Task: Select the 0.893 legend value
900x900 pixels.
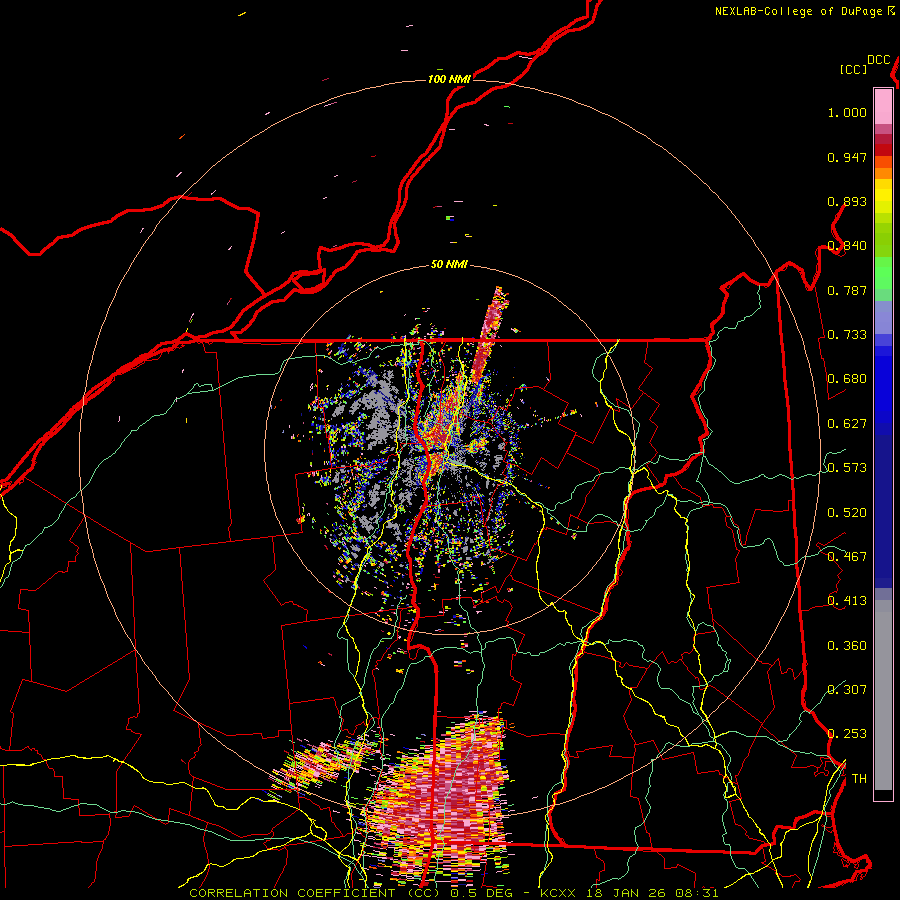Action: (x=847, y=201)
